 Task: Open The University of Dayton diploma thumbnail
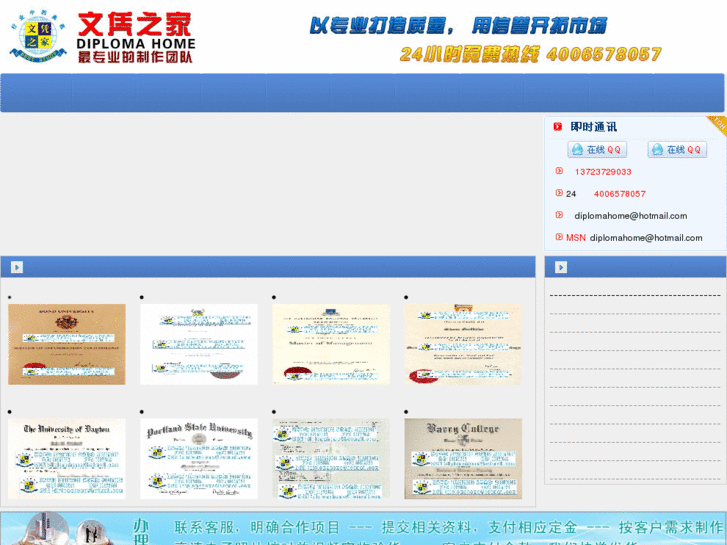pos(67,459)
